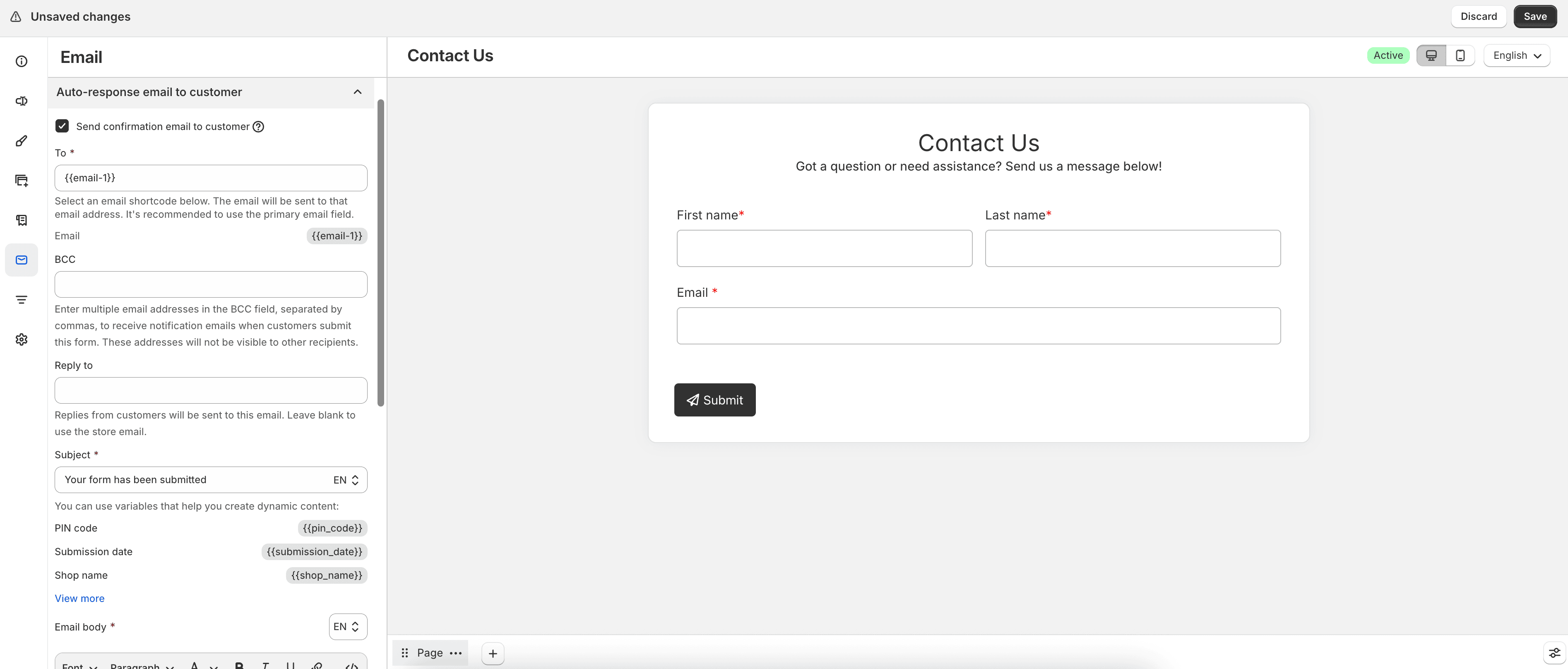Click the Email field in preview

pyautogui.click(x=978, y=326)
